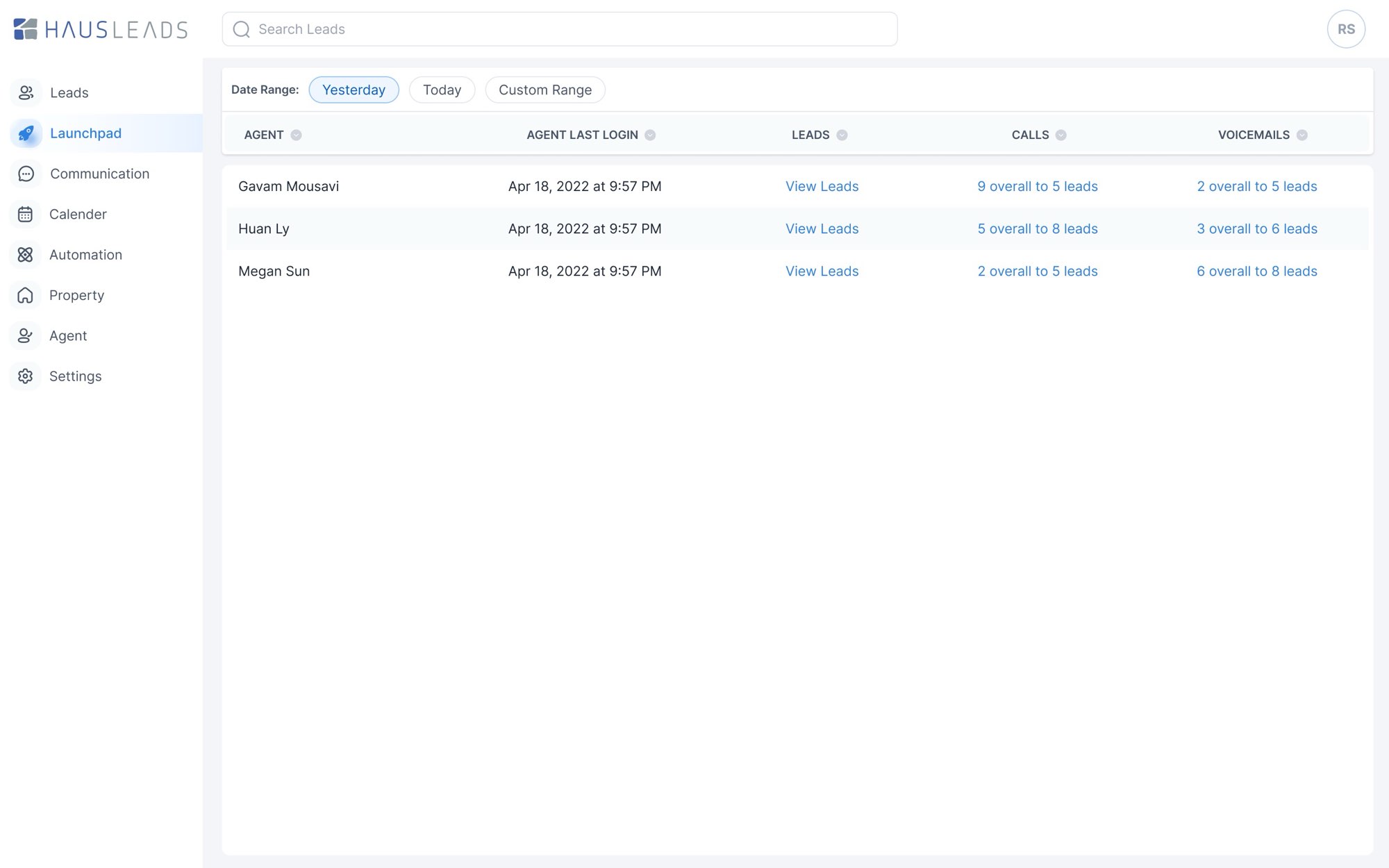This screenshot has width=1389, height=868.
Task: Open the Communication menu item
Action: coord(100,174)
